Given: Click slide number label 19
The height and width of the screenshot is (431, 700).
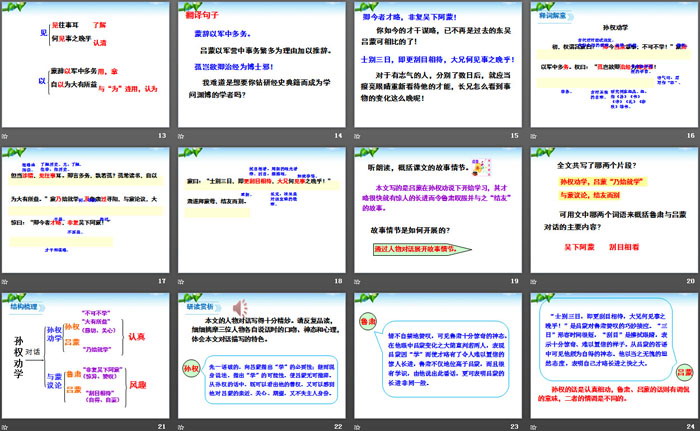Looking at the screenshot, I should [x=514, y=281].
